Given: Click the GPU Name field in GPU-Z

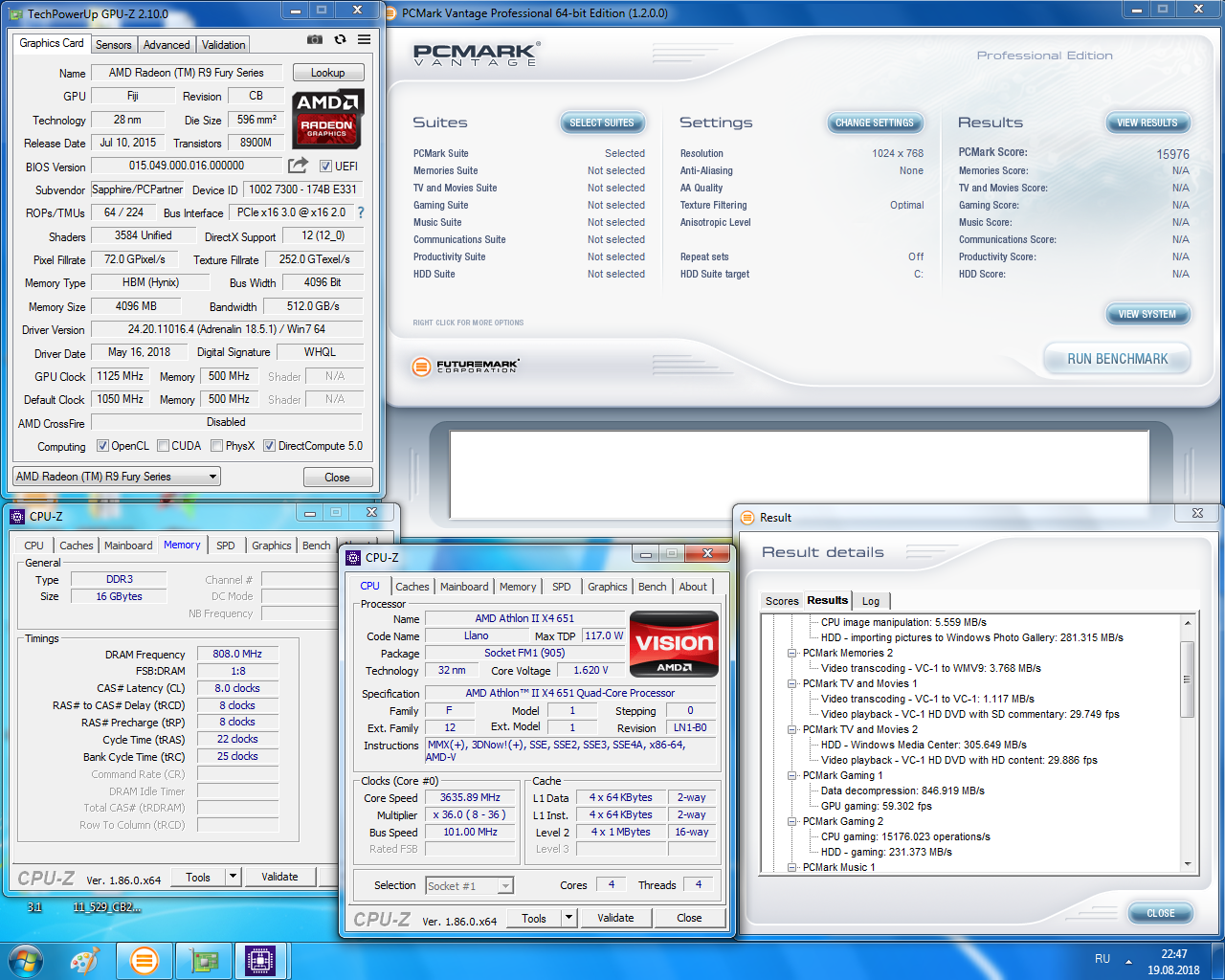Looking at the screenshot, I should coord(187,73).
